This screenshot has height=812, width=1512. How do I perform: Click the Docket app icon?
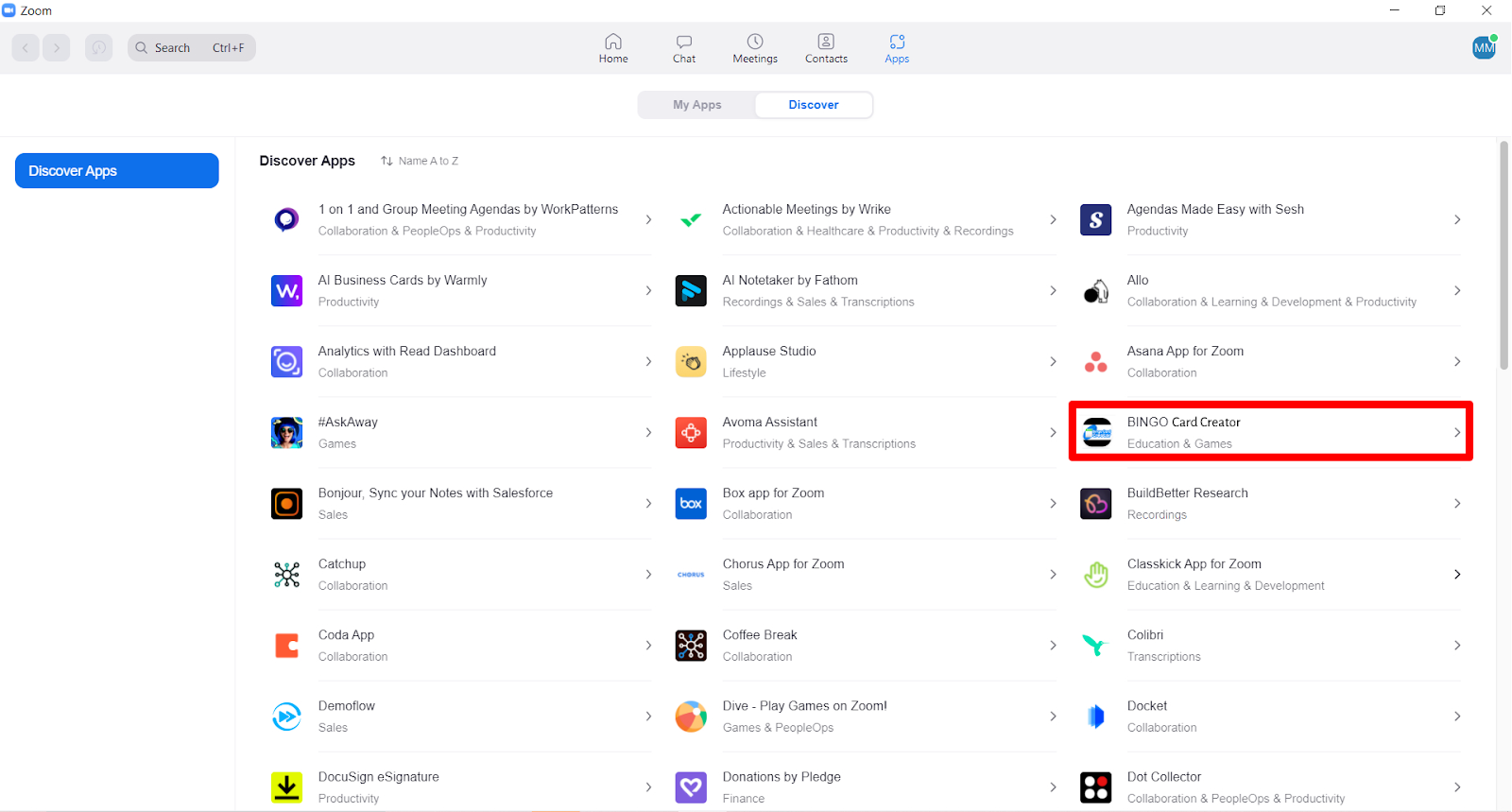click(x=1095, y=717)
